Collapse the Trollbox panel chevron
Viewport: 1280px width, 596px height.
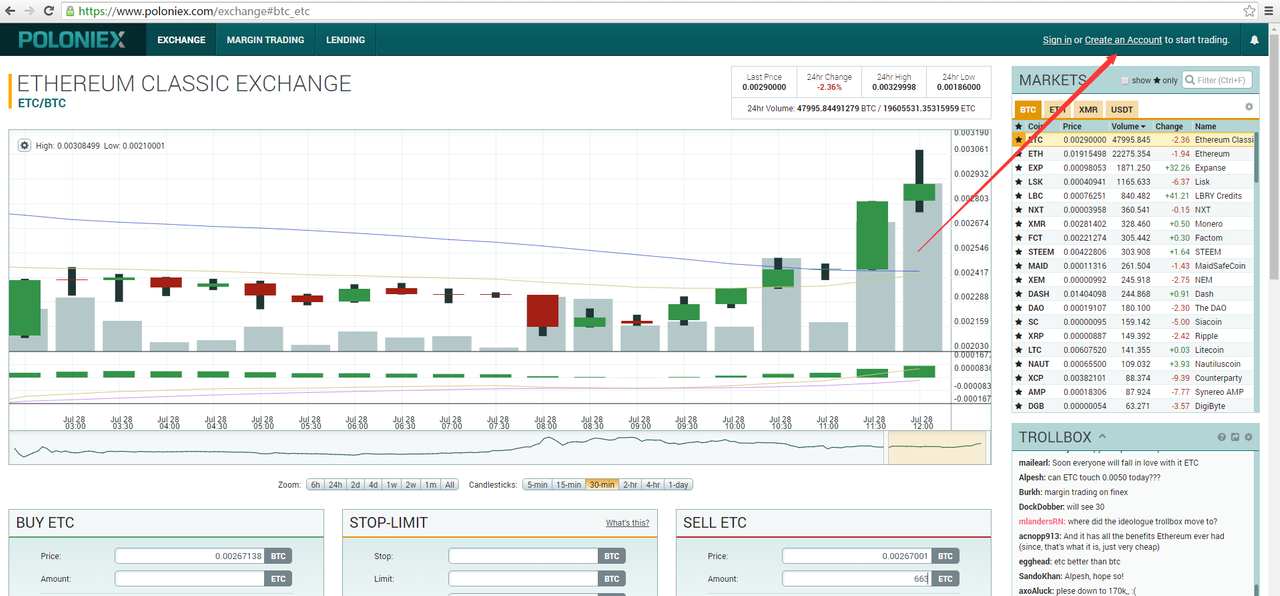[x=1102, y=437]
